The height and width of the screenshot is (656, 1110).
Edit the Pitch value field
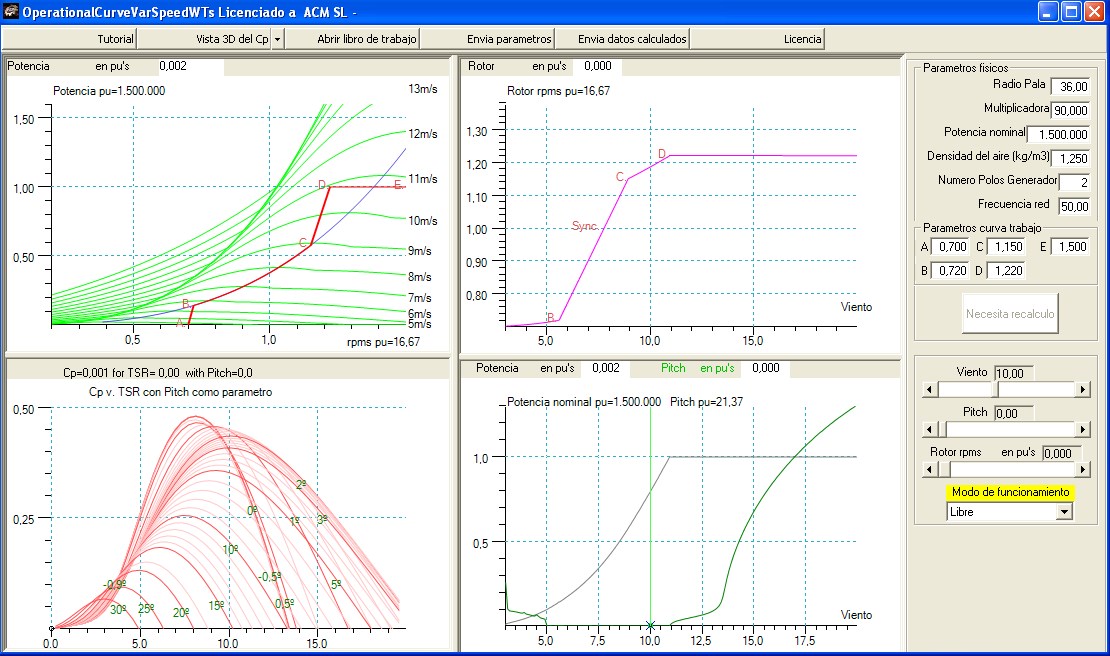tap(1014, 413)
